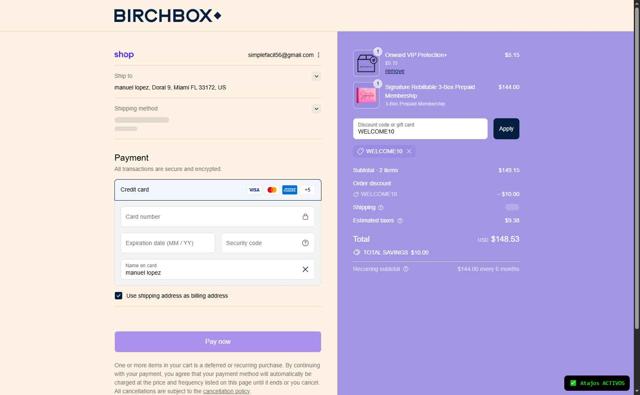Click the Onward VIP Protection+ thumbnail
This screenshot has height=395, width=640.
[x=366, y=63]
